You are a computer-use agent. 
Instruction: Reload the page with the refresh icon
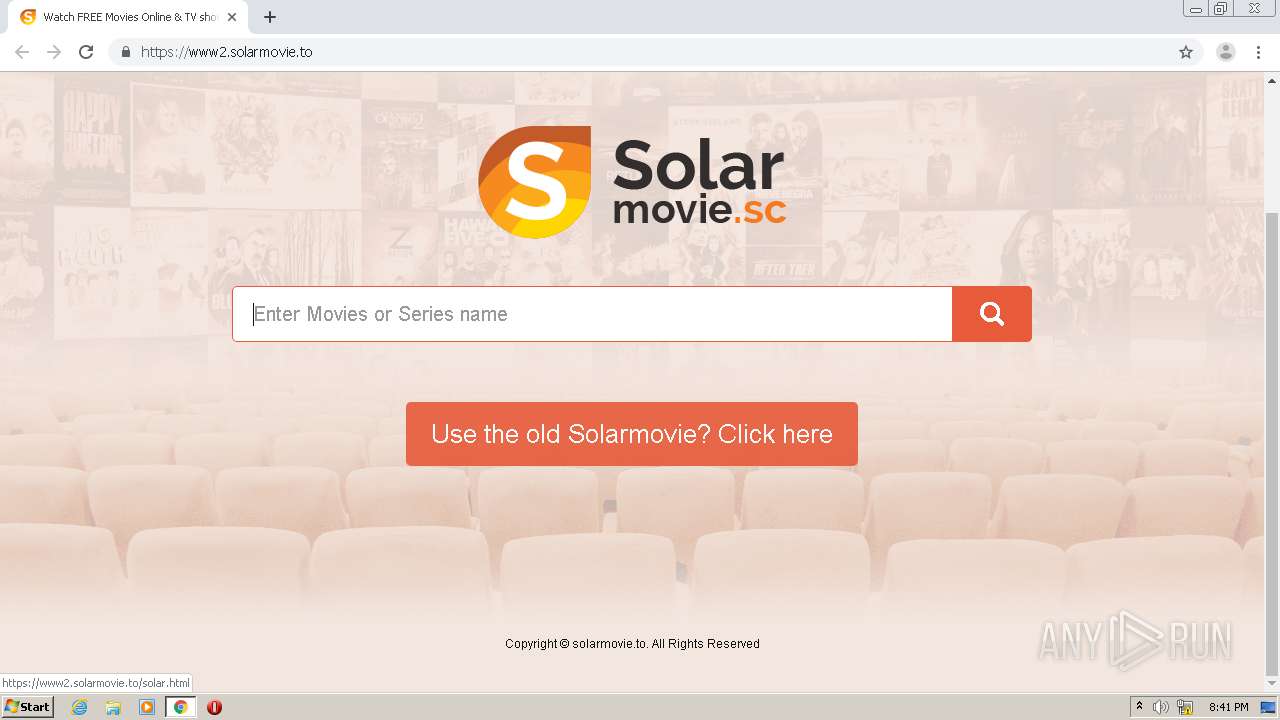tap(86, 52)
